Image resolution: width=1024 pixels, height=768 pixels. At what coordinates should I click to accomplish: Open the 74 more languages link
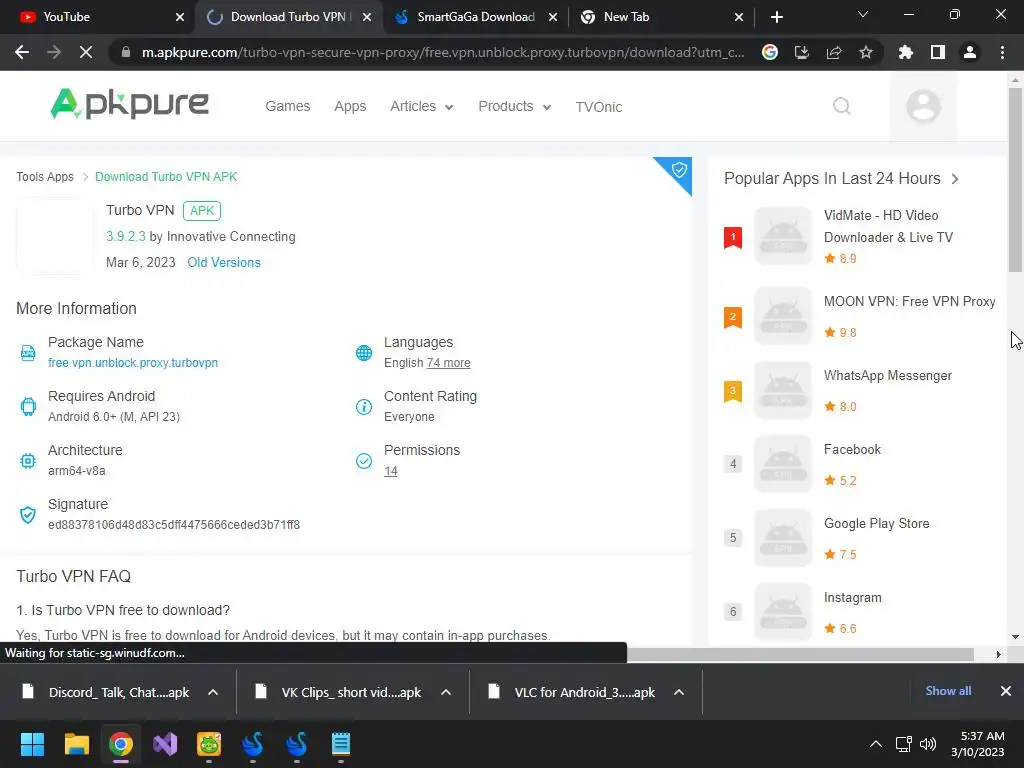coord(449,362)
